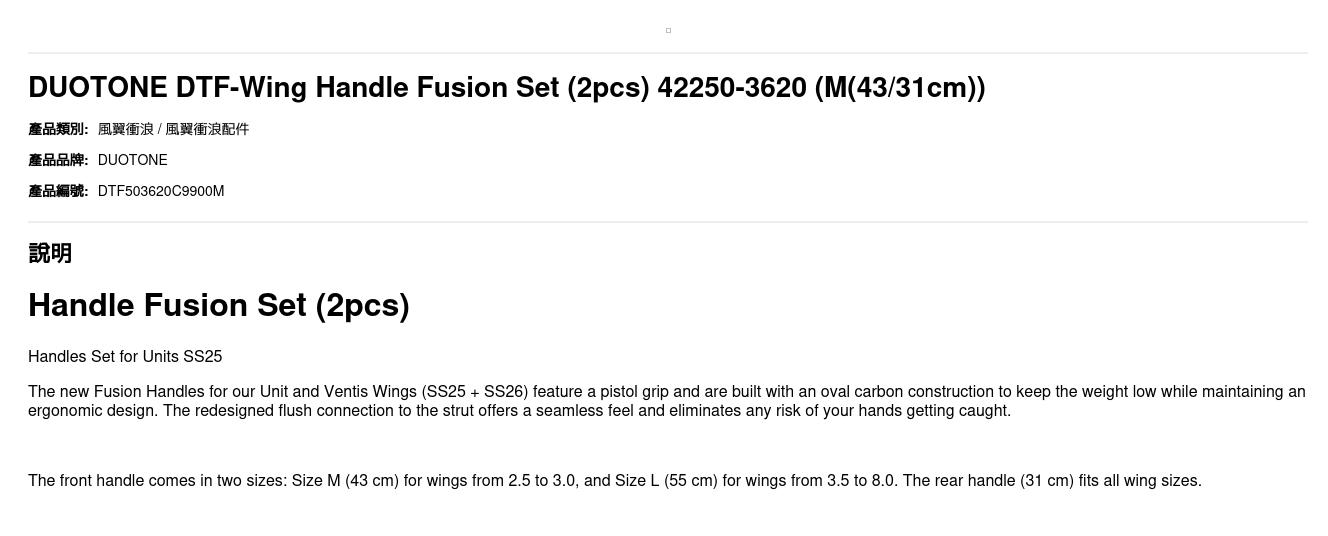
Task: Click the Size M (43 cm) text
Action: [345, 481]
